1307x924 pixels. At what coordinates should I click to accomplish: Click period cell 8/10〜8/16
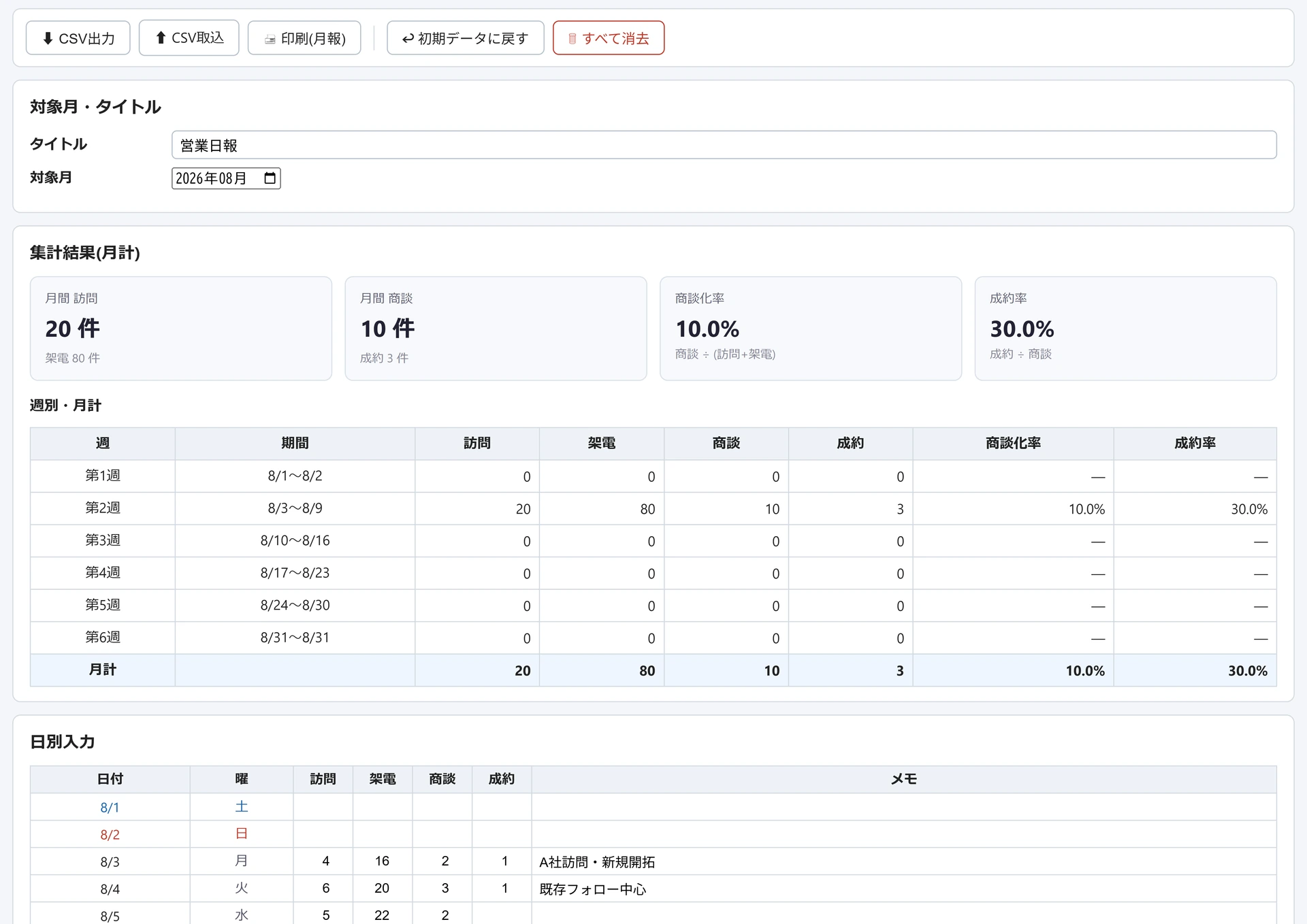[295, 540]
